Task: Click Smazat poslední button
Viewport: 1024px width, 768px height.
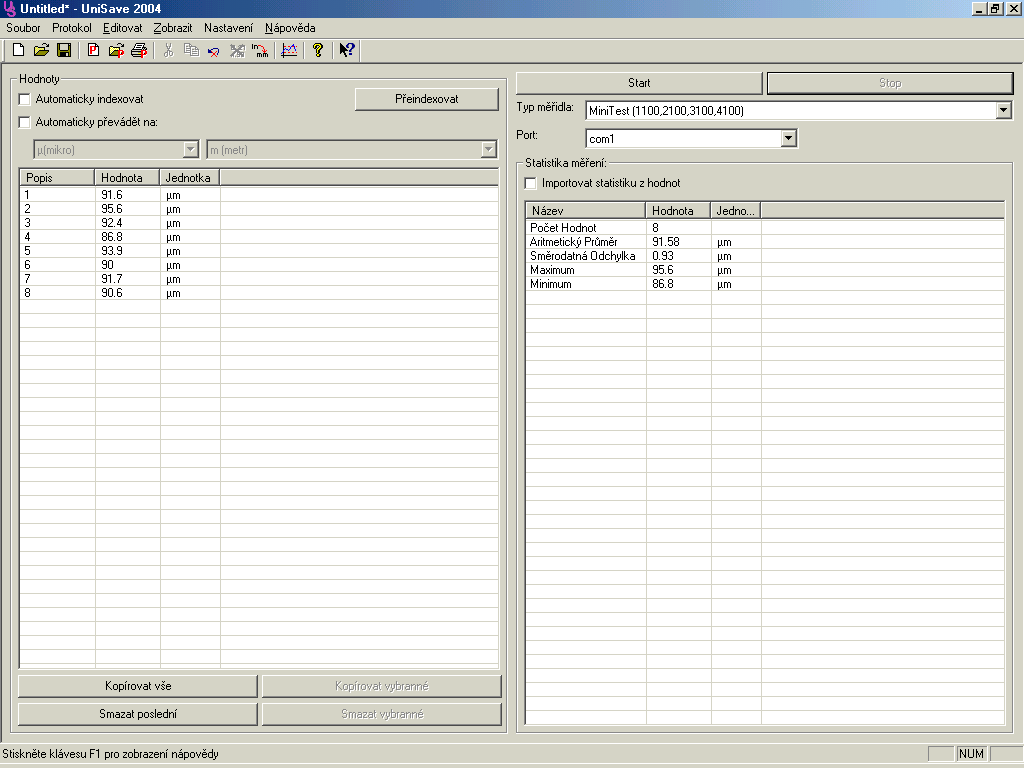Action: pos(138,714)
